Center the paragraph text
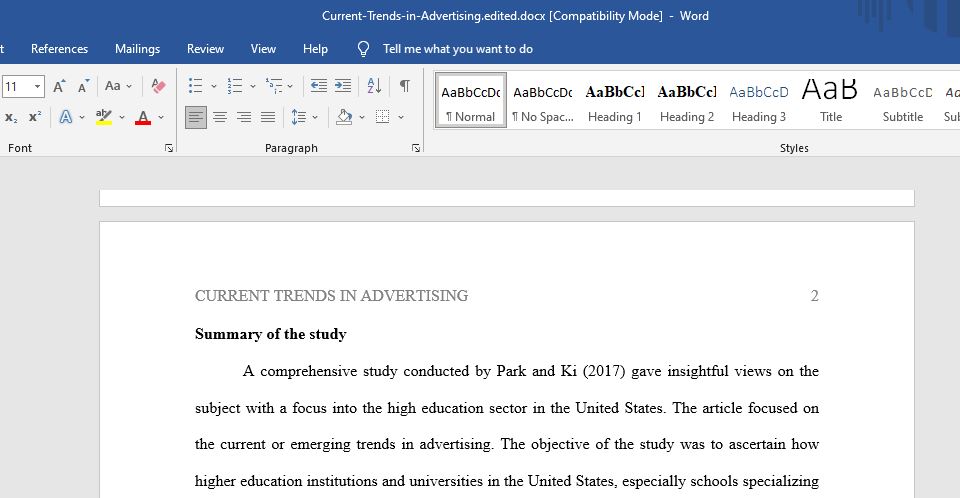 click(x=220, y=117)
